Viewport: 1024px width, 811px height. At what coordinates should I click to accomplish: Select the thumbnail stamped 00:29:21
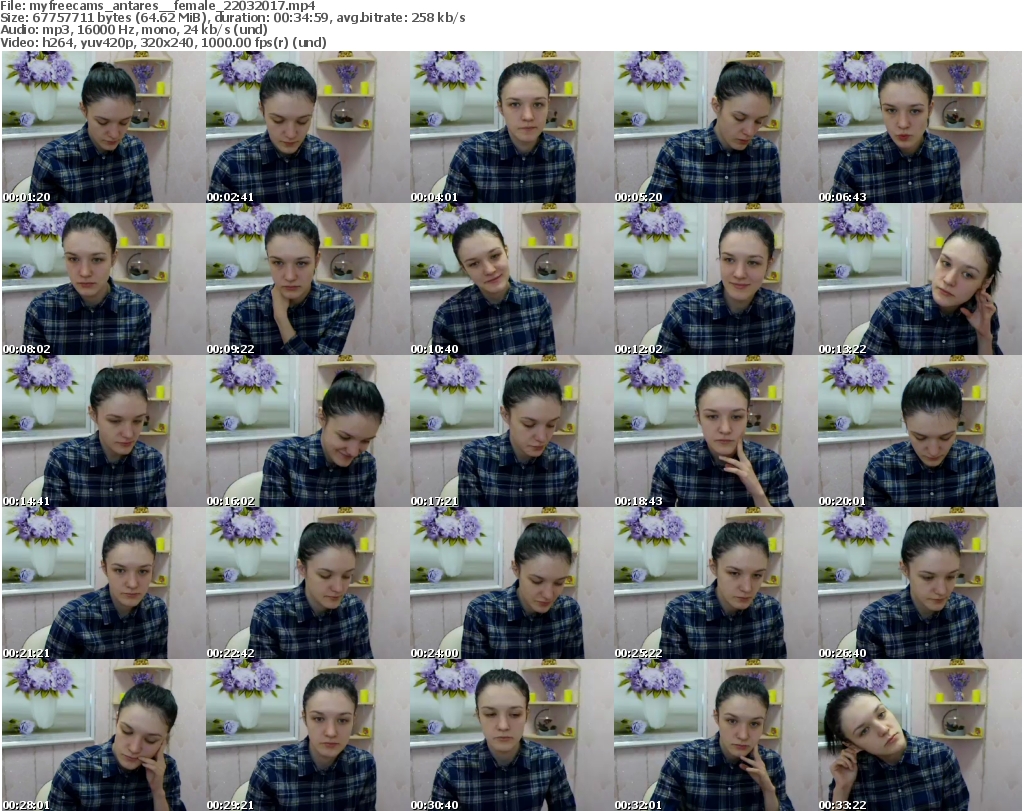(x=308, y=735)
